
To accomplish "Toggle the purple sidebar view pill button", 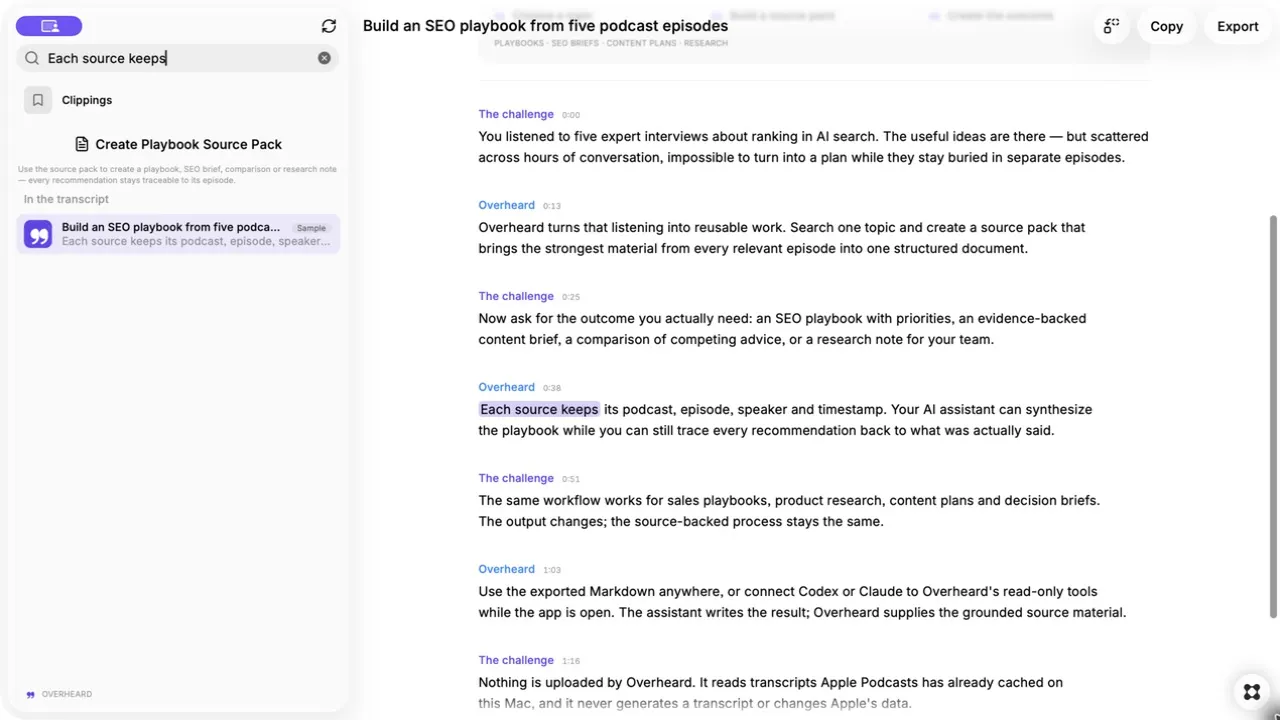I will pyautogui.click(x=49, y=26).
